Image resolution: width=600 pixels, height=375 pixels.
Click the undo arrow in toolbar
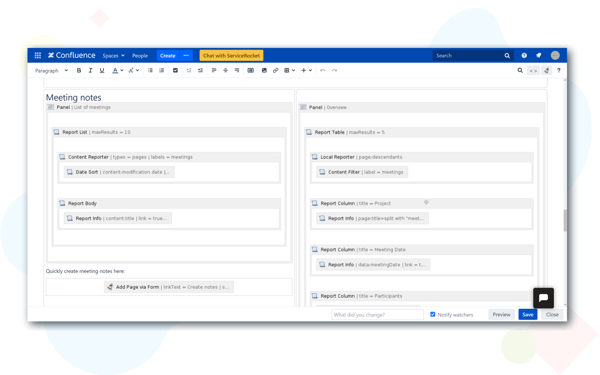(x=323, y=70)
